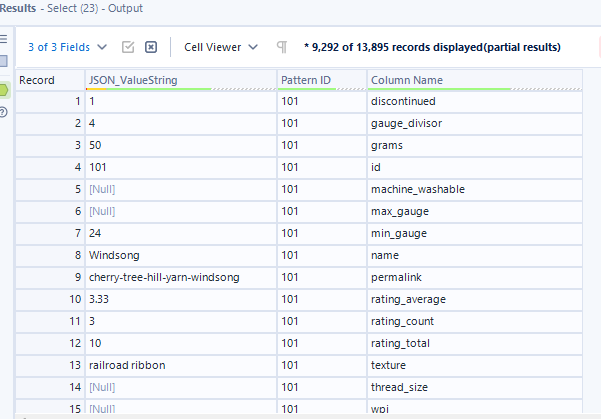Viewport: 601px width, 419px height.
Task: Click the question mark help icon
Action: click(4, 111)
